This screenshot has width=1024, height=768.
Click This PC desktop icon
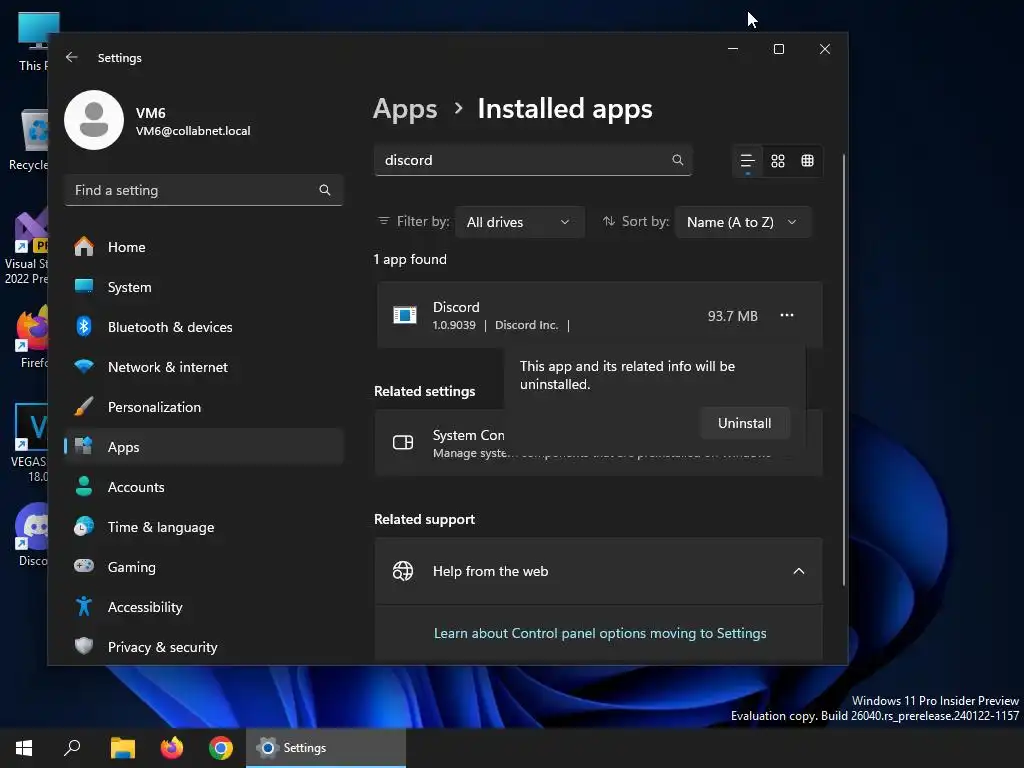[34, 42]
